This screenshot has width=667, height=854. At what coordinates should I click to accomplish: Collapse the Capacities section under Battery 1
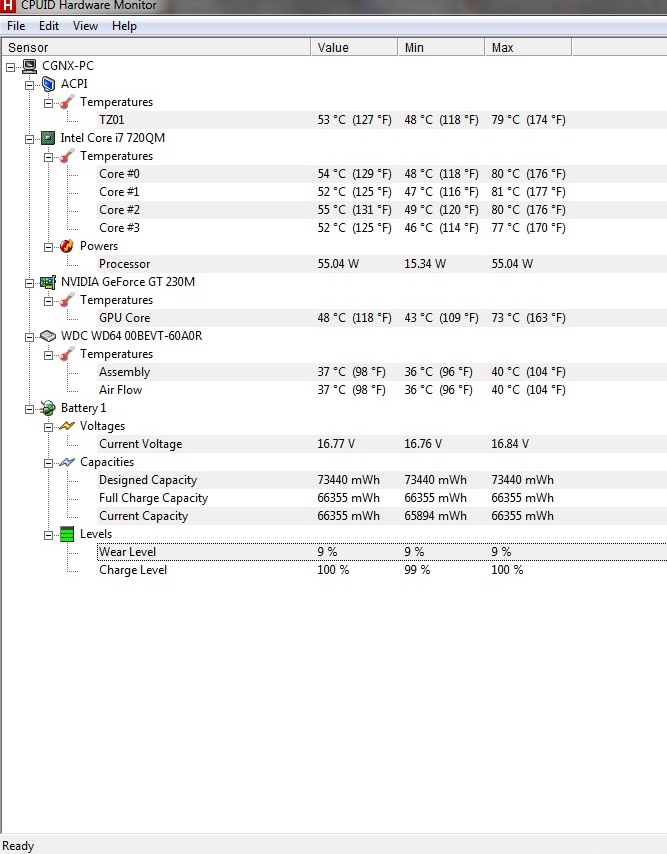[x=48, y=462]
